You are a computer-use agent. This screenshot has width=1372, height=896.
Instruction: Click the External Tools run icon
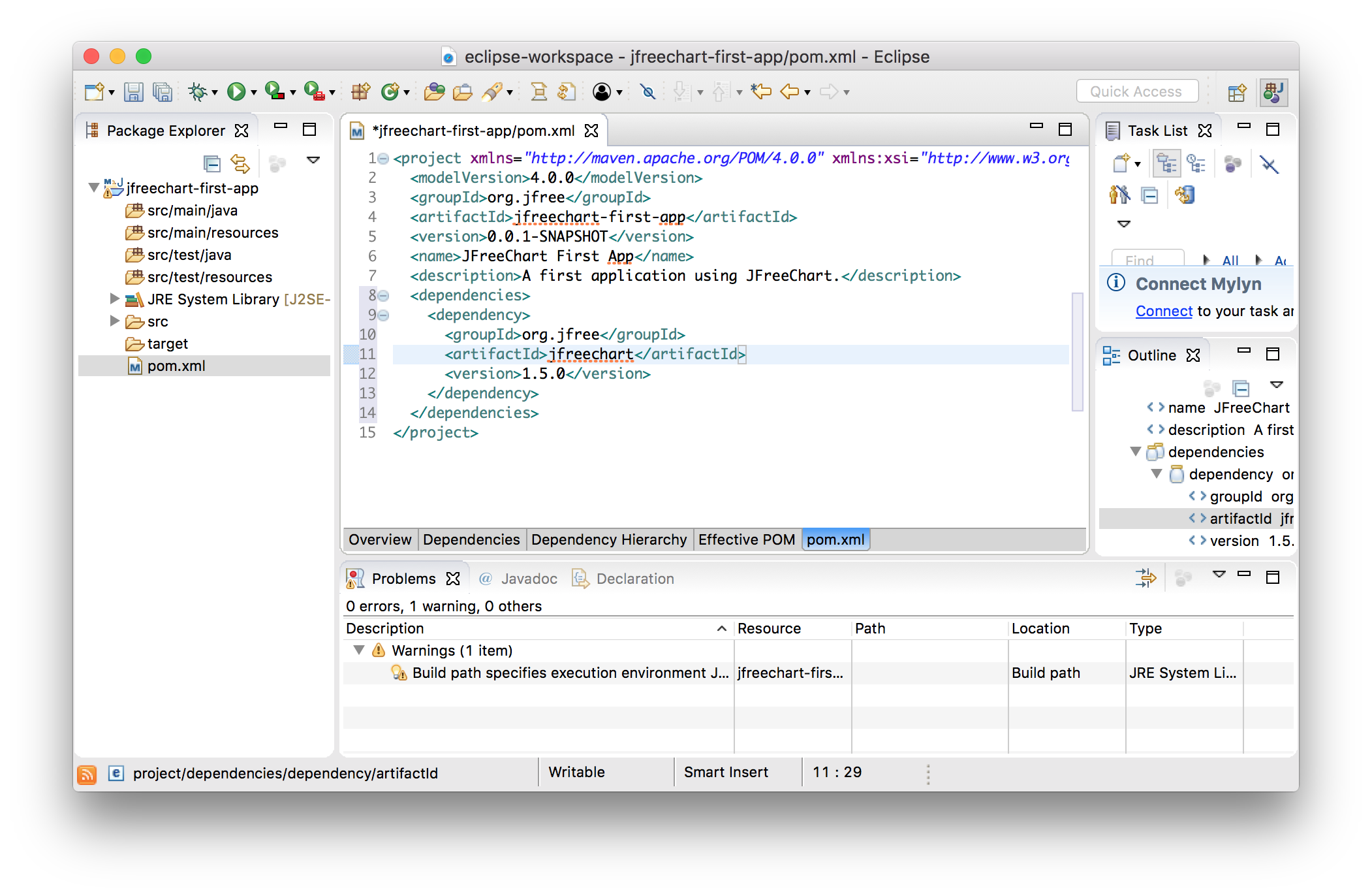click(x=314, y=91)
